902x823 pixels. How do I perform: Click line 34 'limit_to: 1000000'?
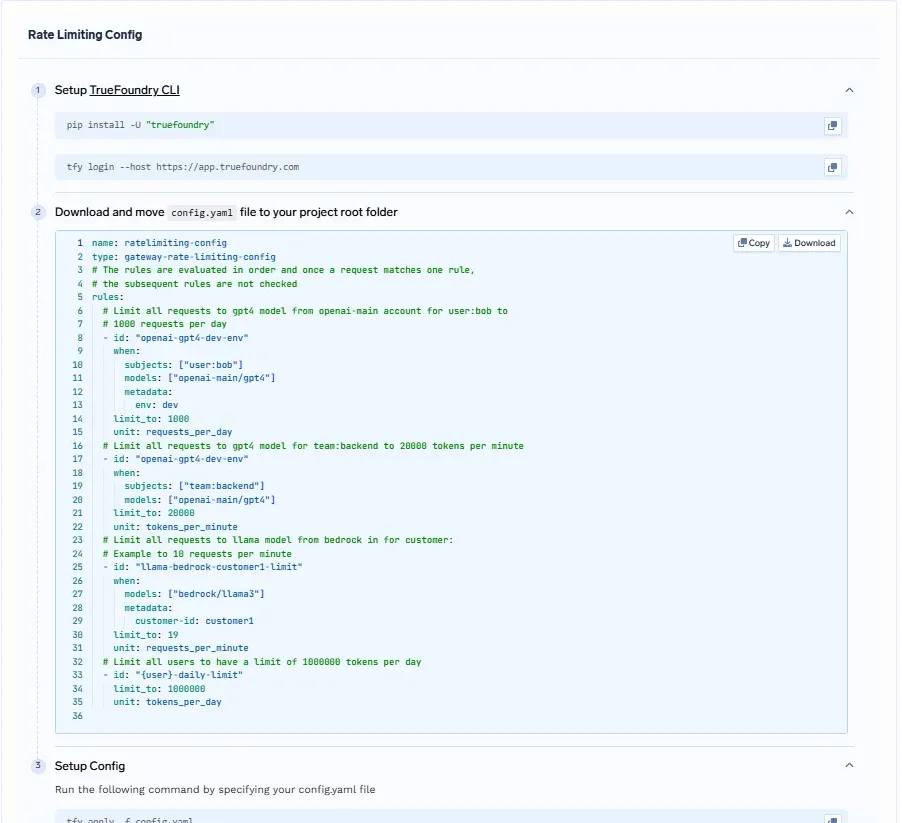tap(159, 689)
